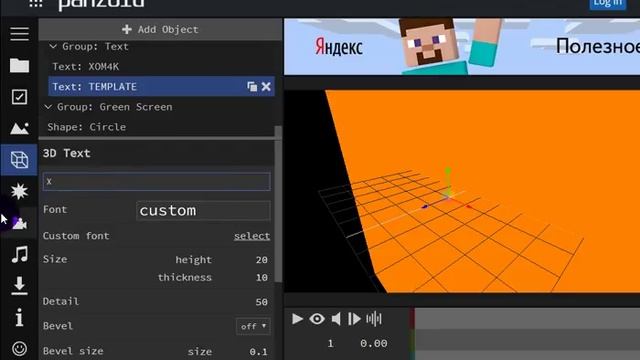Open the hamburger menu in sidebar

[x=19, y=33]
